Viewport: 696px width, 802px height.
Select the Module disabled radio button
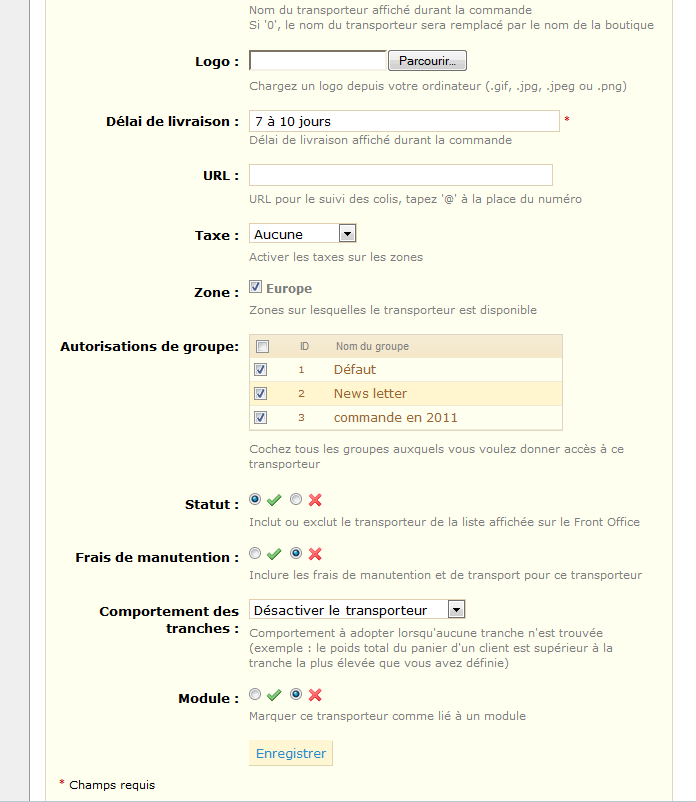pos(296,694)
